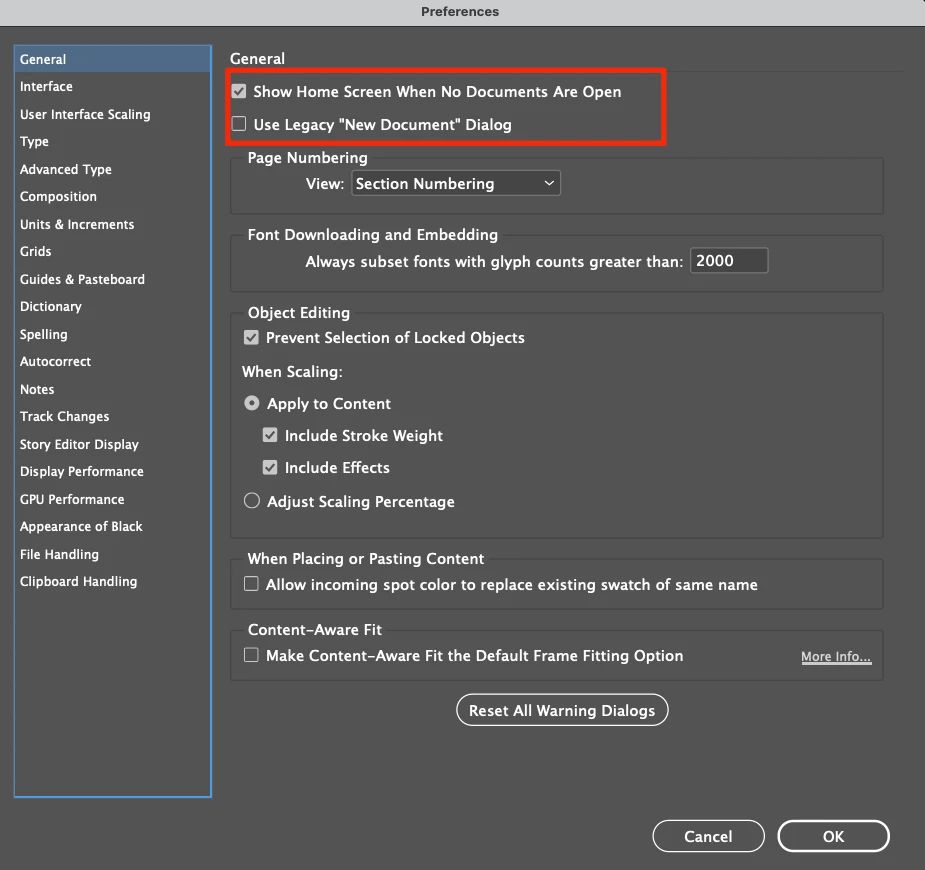Click the When Scaling: label

292,372
